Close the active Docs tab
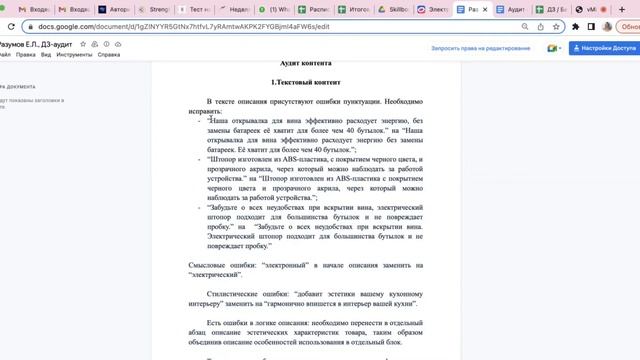 (x=485, y=9)
